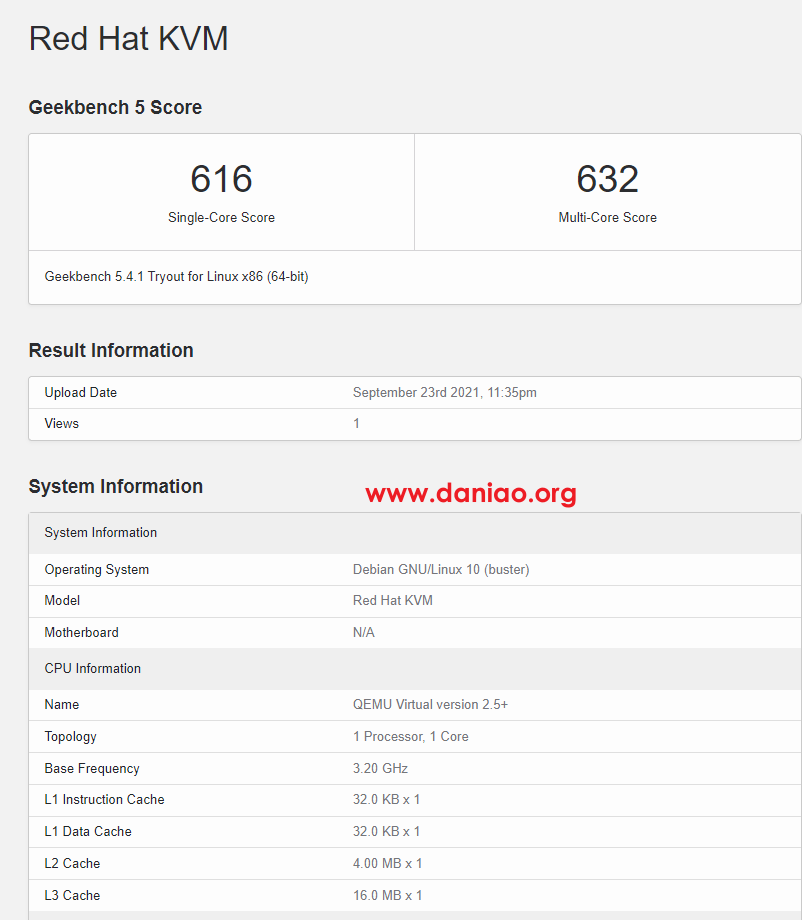This screenshot has width=802, height=920.
Task: Select Debian GNU/Linux 10 (buster) value
Action: click(x=441, y=570)
